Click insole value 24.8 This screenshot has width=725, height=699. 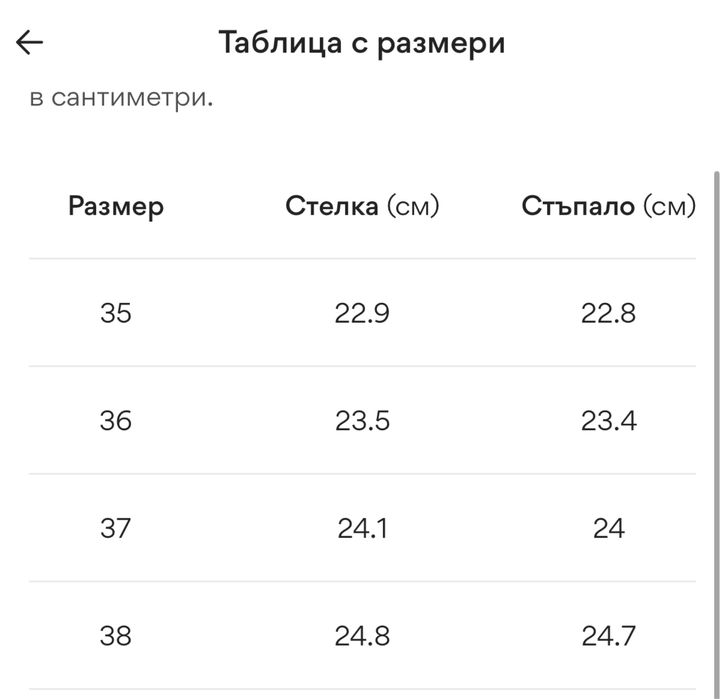(x=362, y=636)
